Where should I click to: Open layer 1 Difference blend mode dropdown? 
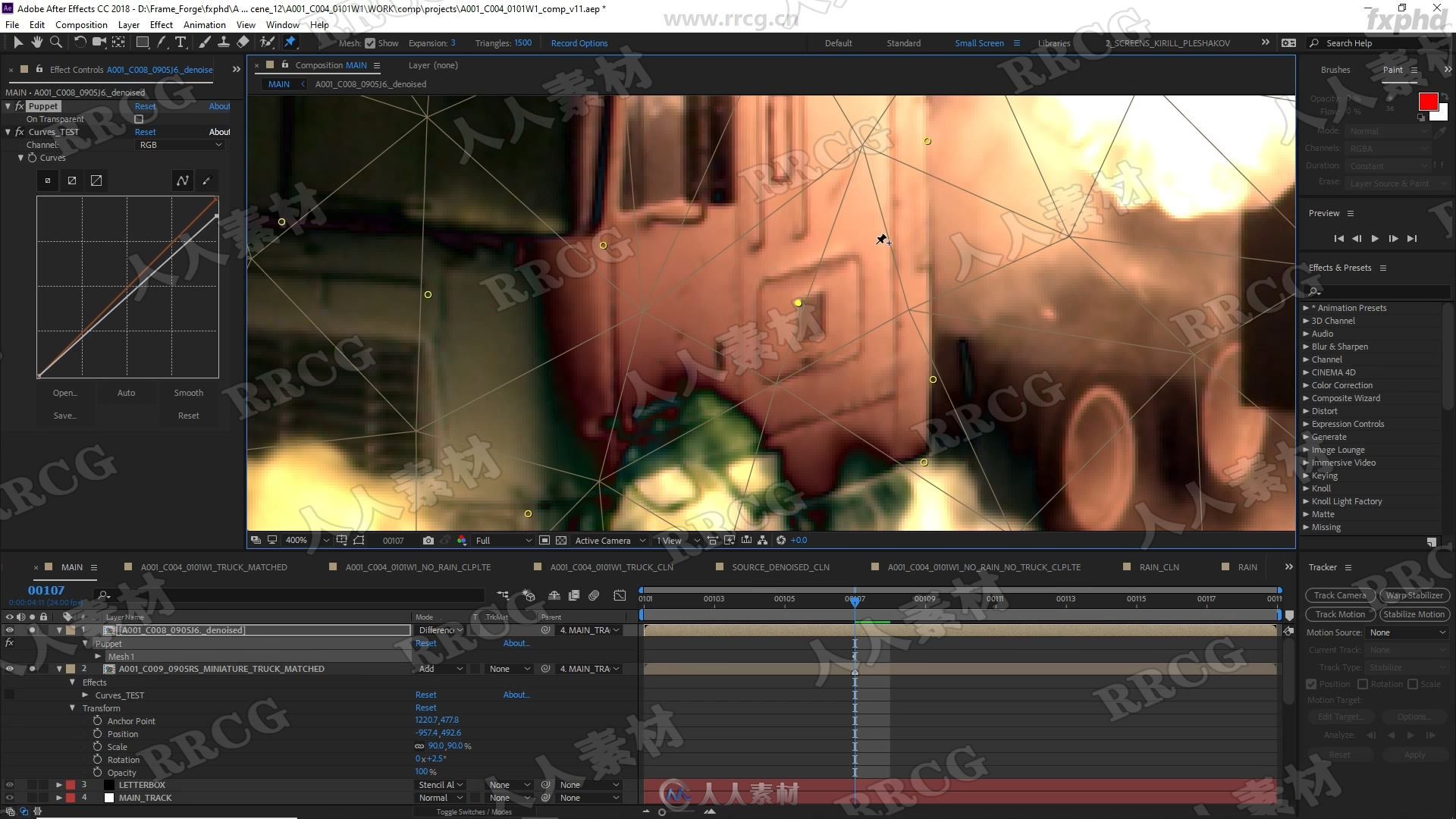pos(441,630)
